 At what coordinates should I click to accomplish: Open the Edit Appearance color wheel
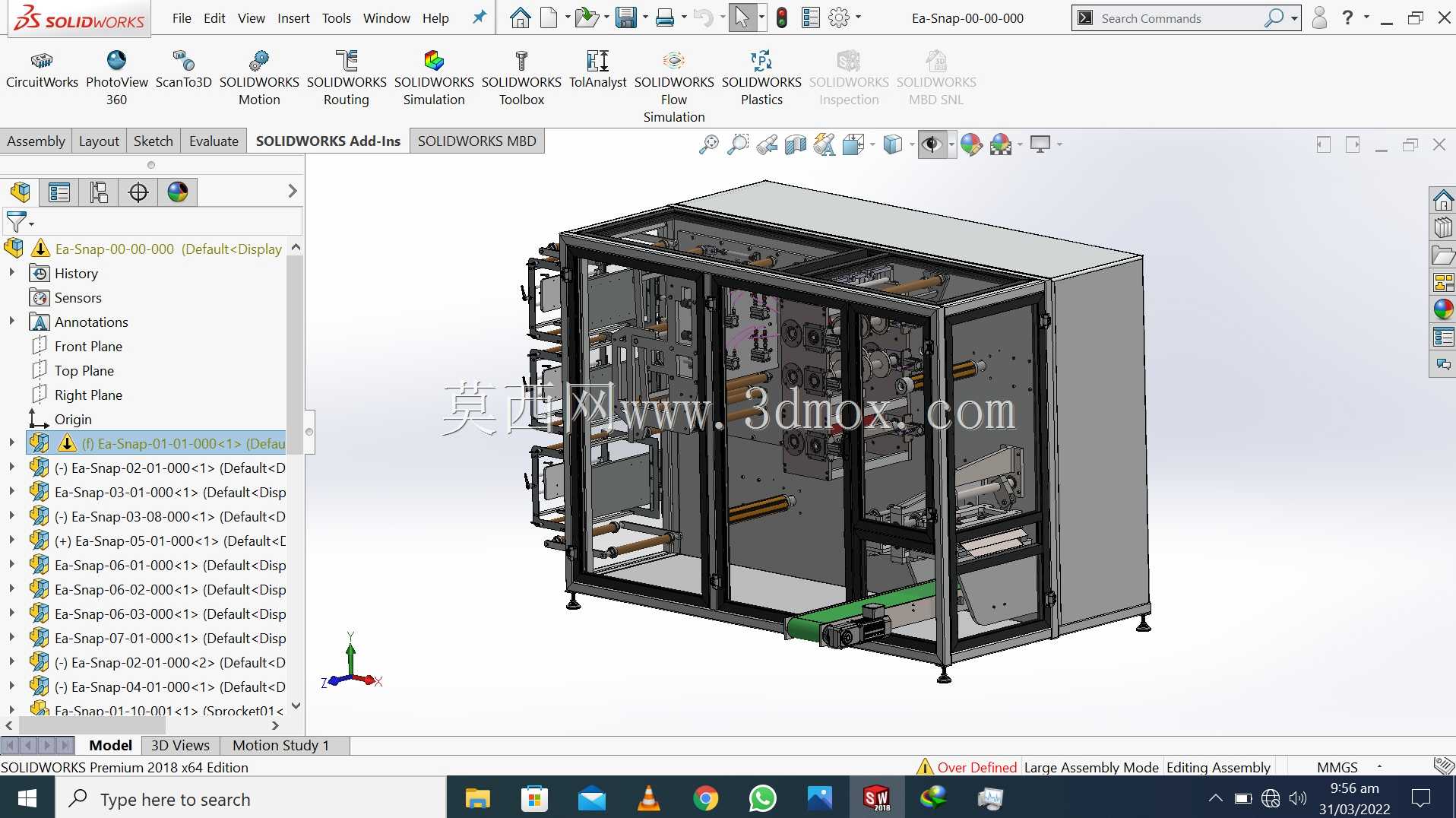click(971, 144)
